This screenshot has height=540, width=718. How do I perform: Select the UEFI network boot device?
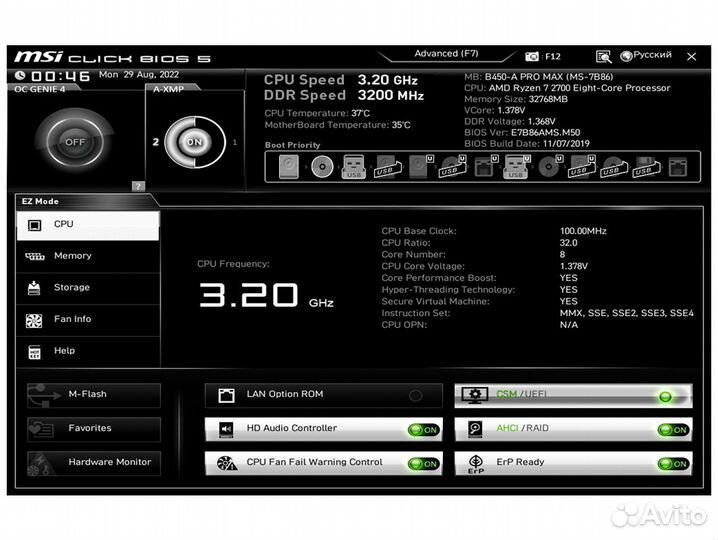tap(485, 167)
